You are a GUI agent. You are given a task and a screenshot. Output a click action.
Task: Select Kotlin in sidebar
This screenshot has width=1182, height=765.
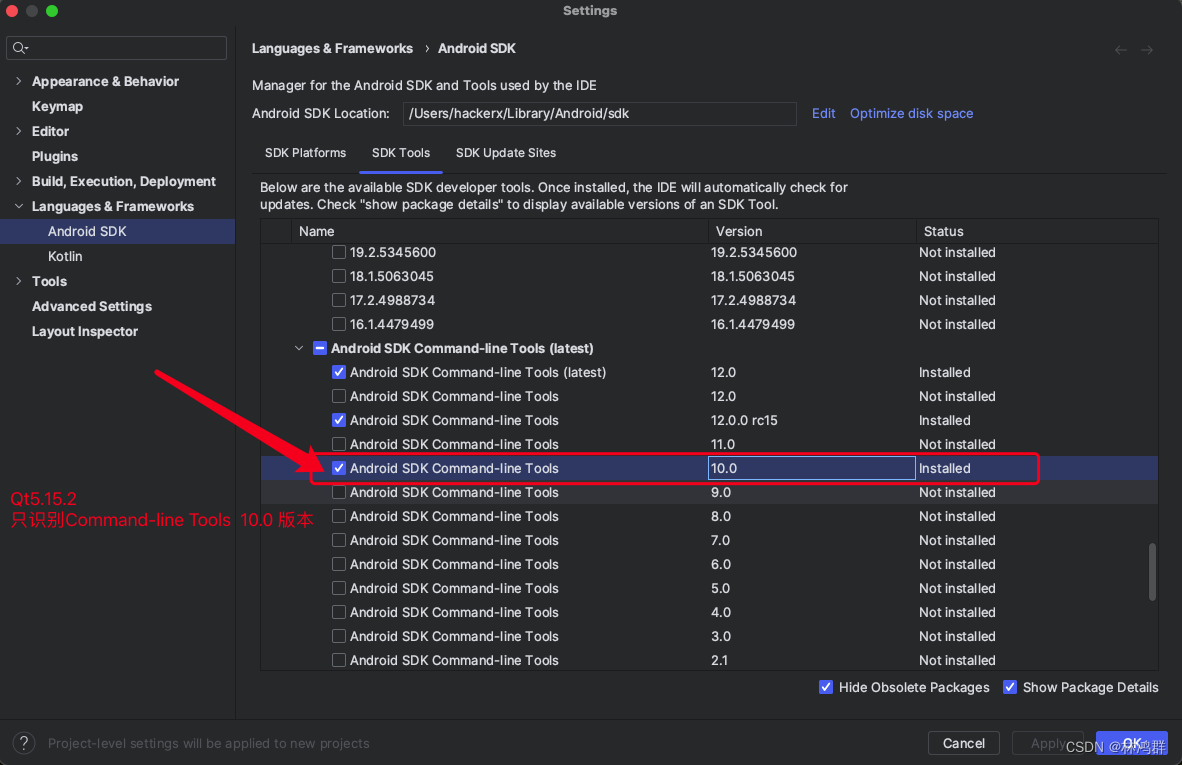65,256
